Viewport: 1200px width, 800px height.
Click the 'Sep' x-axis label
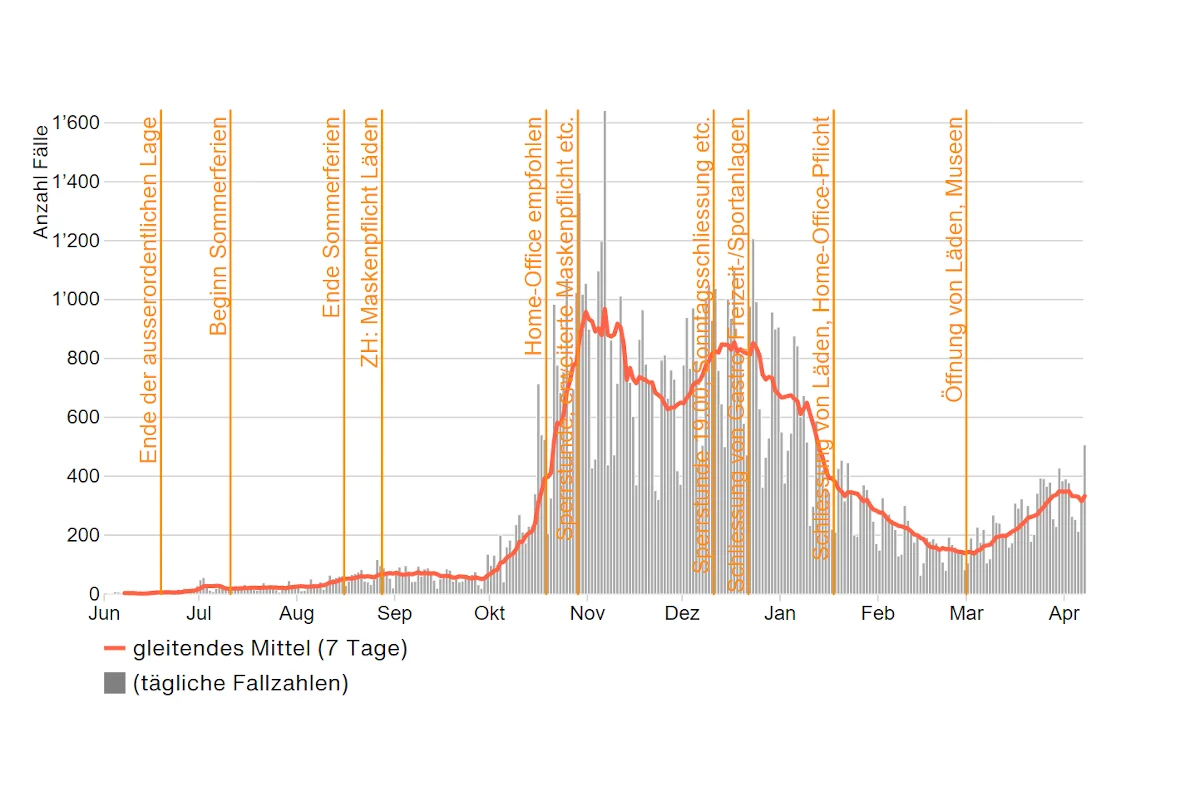point(395,613)
